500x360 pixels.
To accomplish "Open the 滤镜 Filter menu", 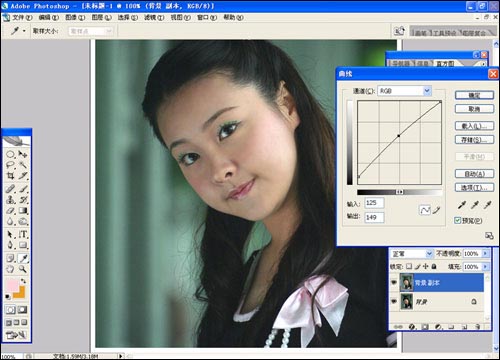I will (x=154, y=17).
